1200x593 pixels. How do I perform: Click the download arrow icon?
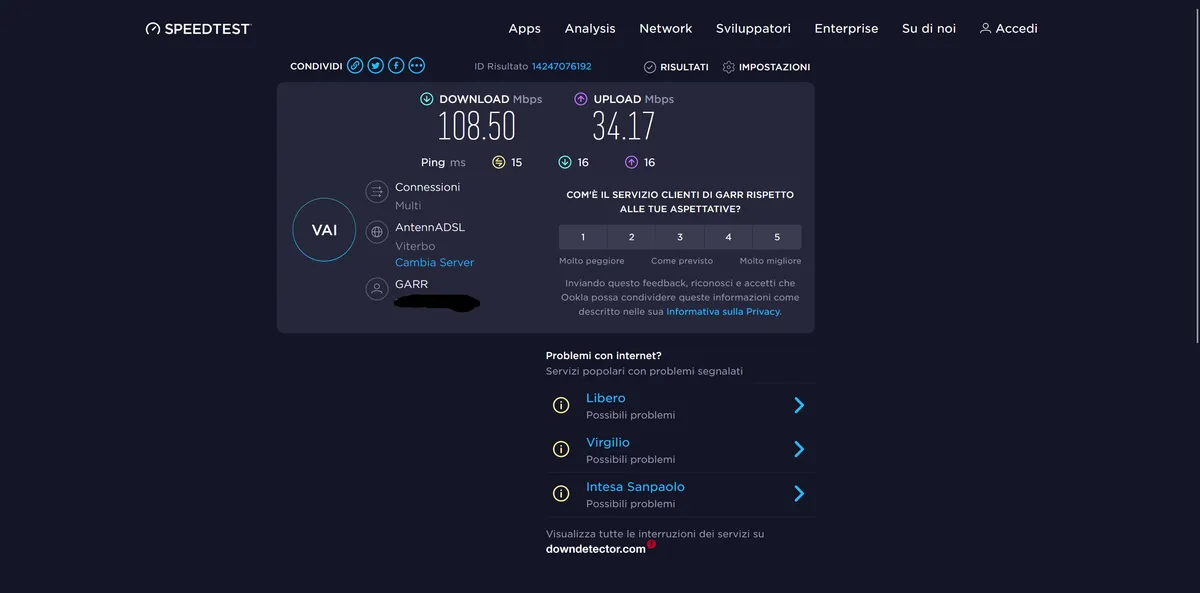pos(427,99)
